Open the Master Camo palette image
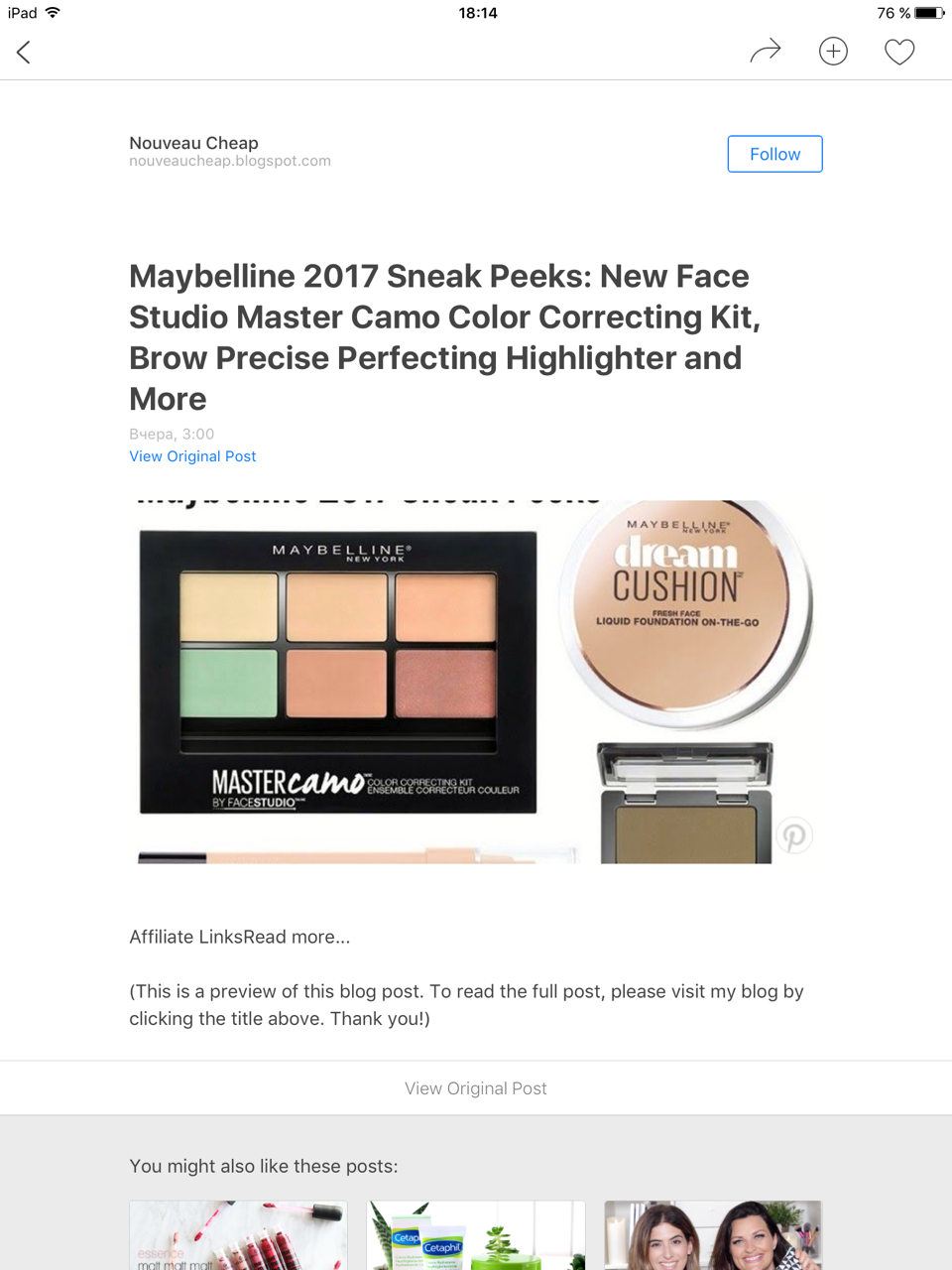The height and width of the screenshot is (1270, 952). (x=338, y=672)
